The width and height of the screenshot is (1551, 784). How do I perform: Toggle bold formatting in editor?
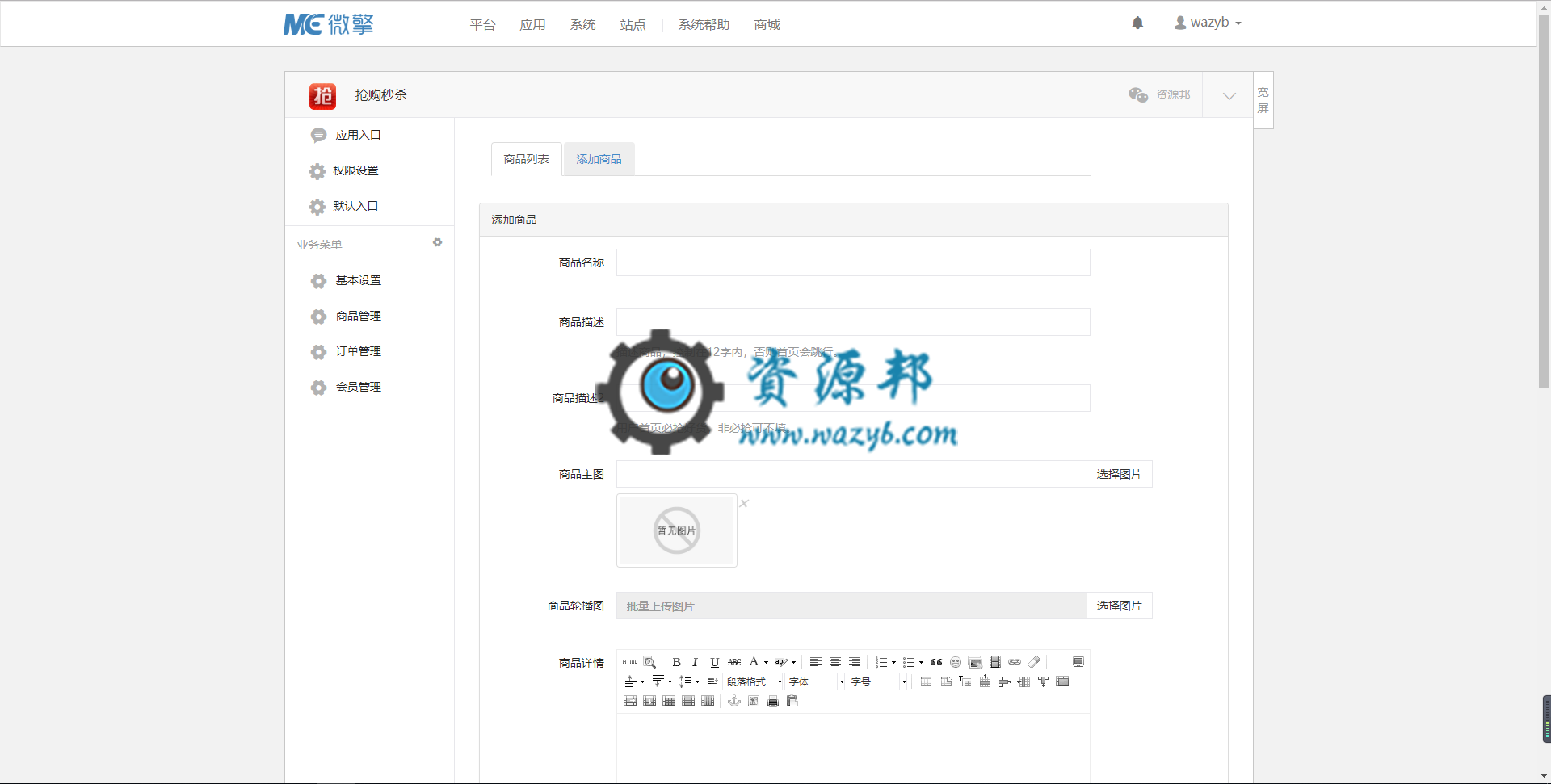pyautogui.click(x=676, y=662)
